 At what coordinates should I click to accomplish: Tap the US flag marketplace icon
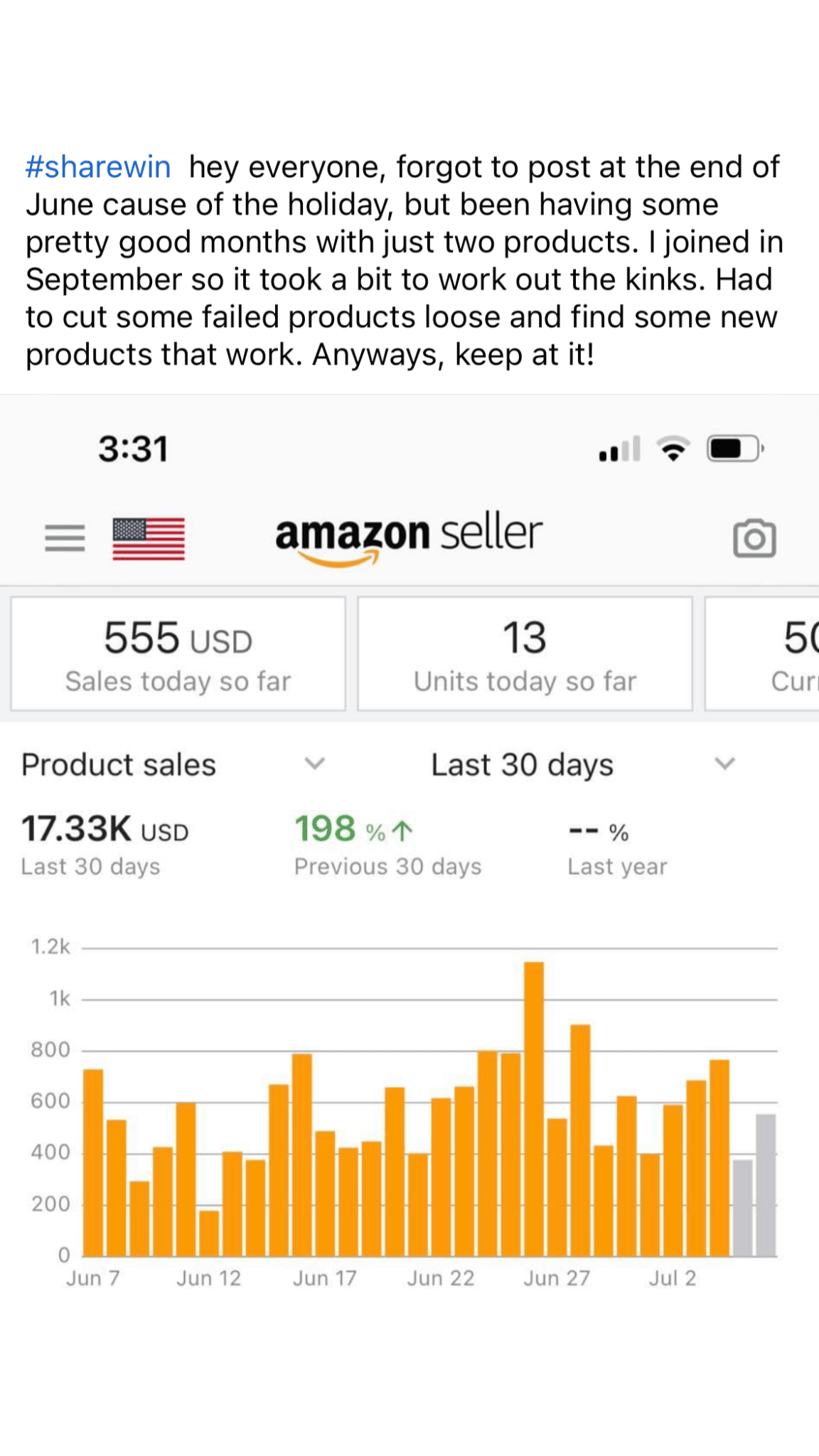[x=149, y=539]
